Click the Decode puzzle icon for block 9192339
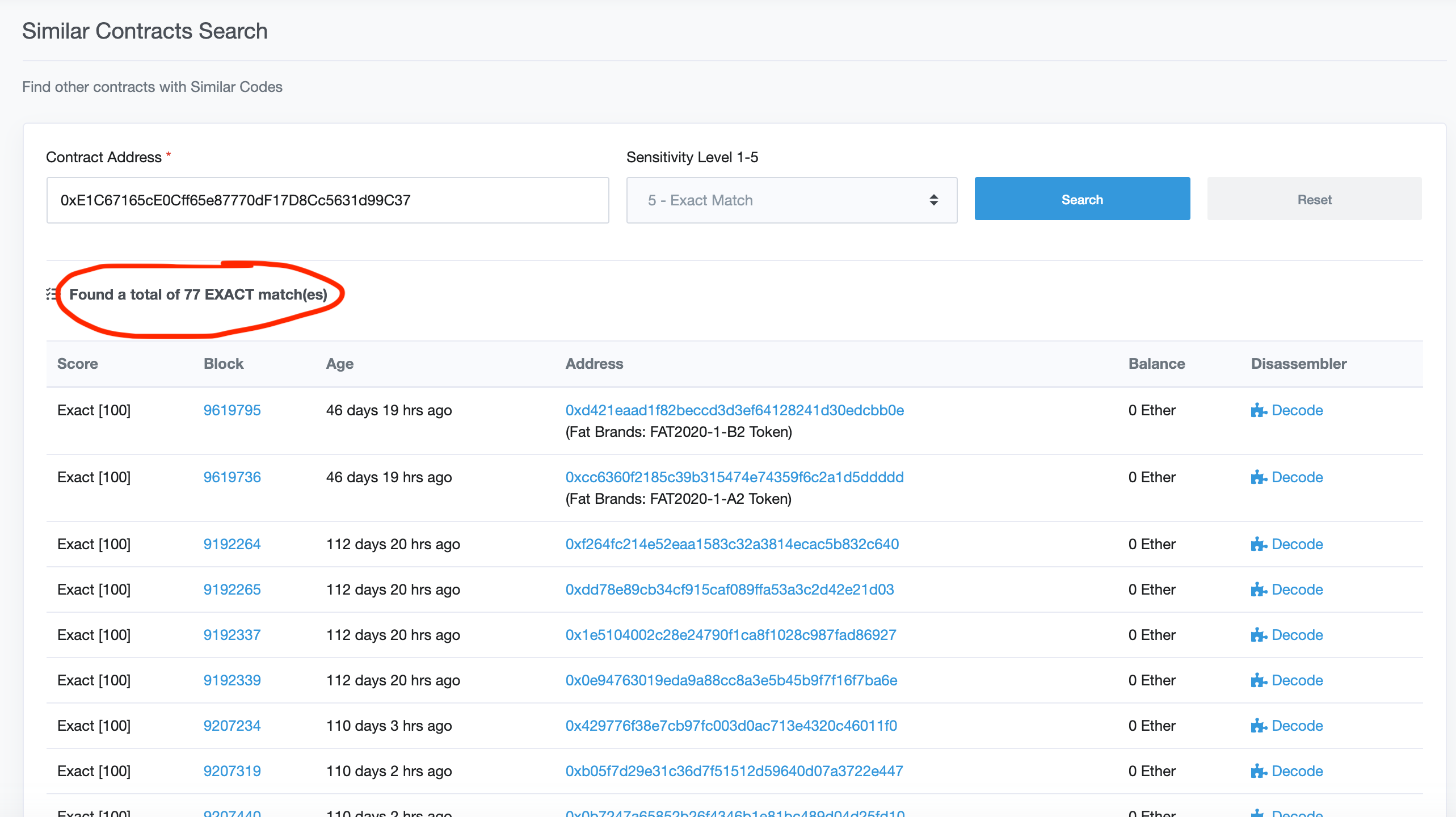Viewport: 1456px width, 817px height. (1259, 680)
